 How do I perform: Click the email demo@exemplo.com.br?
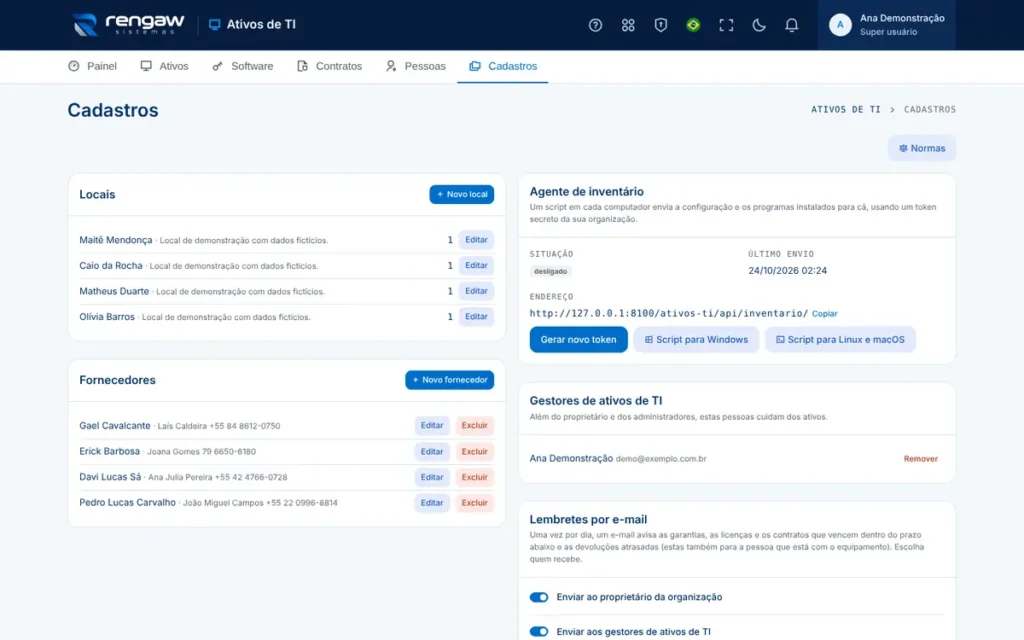(661, 459)
